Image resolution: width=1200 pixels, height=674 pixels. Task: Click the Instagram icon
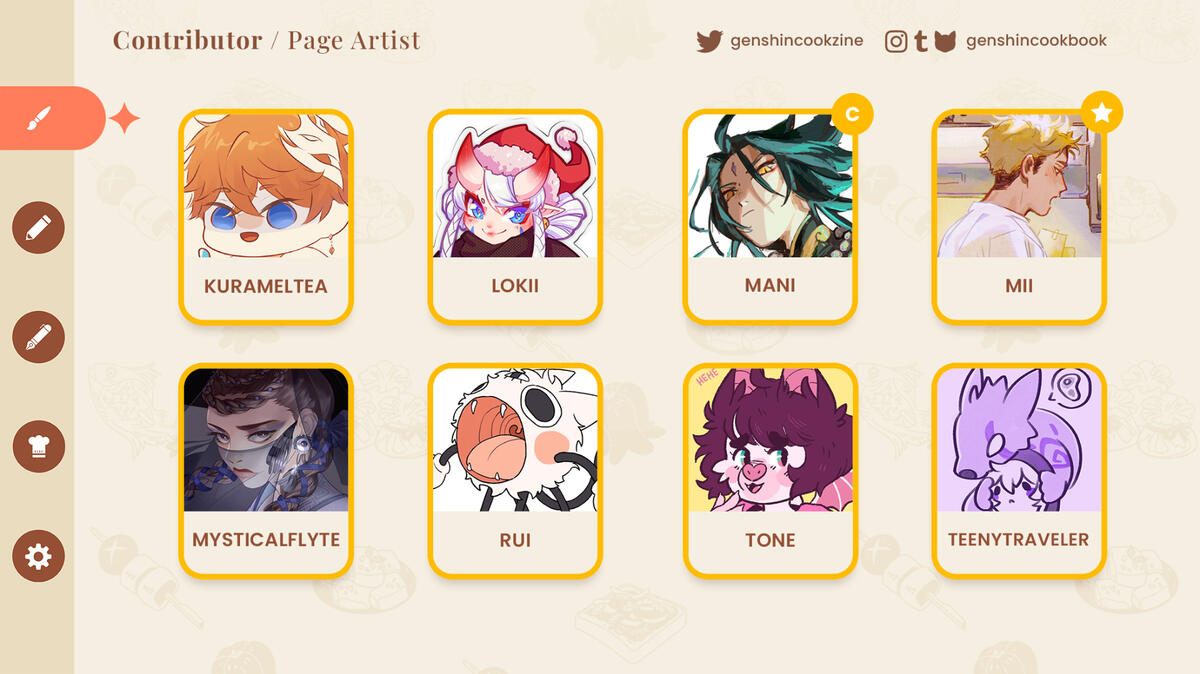coord(897,41)
